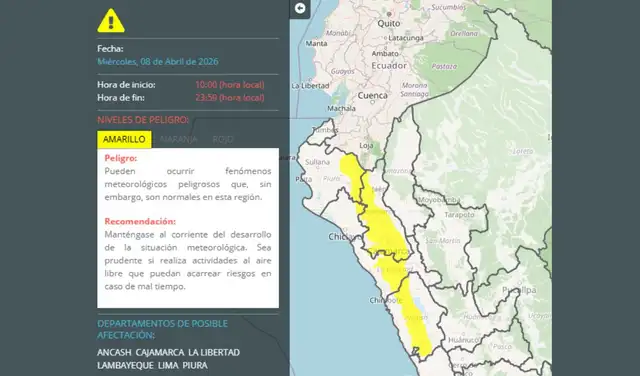Select the AMARILLO danger level tab

pyautogui.click(x=124, y=139)
